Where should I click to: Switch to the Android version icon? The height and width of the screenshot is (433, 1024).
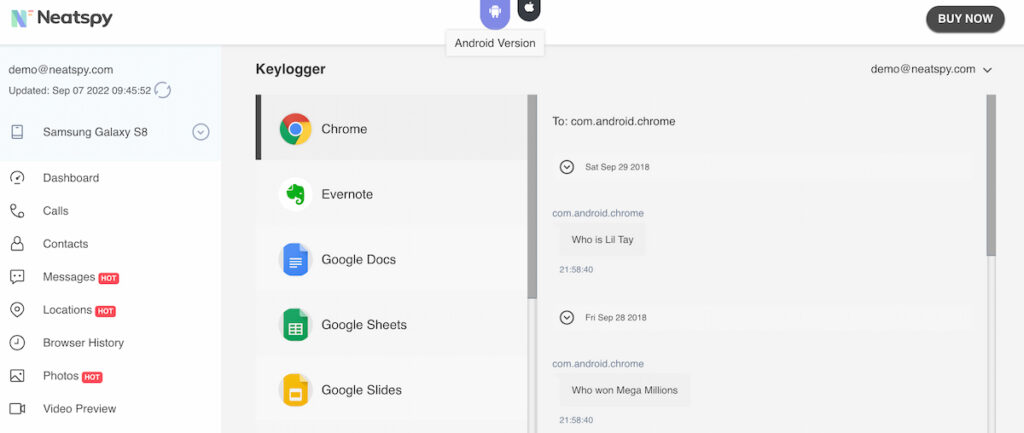point(495,12)
